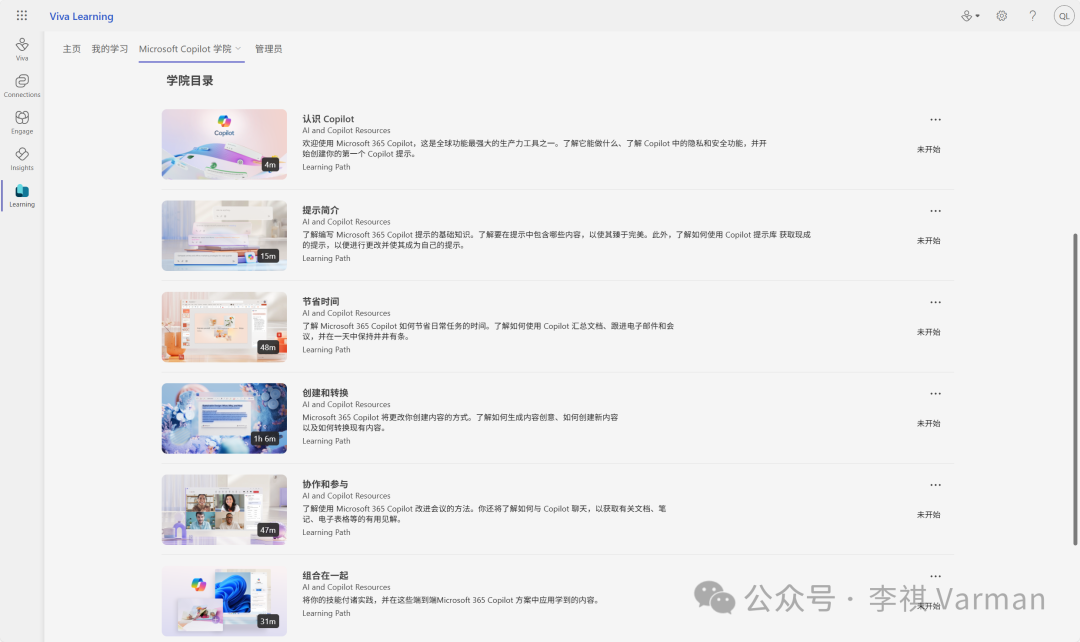Open Insights in the left sidebar
This screenshot has width=1080, height=642.
(x=22, y=158)
